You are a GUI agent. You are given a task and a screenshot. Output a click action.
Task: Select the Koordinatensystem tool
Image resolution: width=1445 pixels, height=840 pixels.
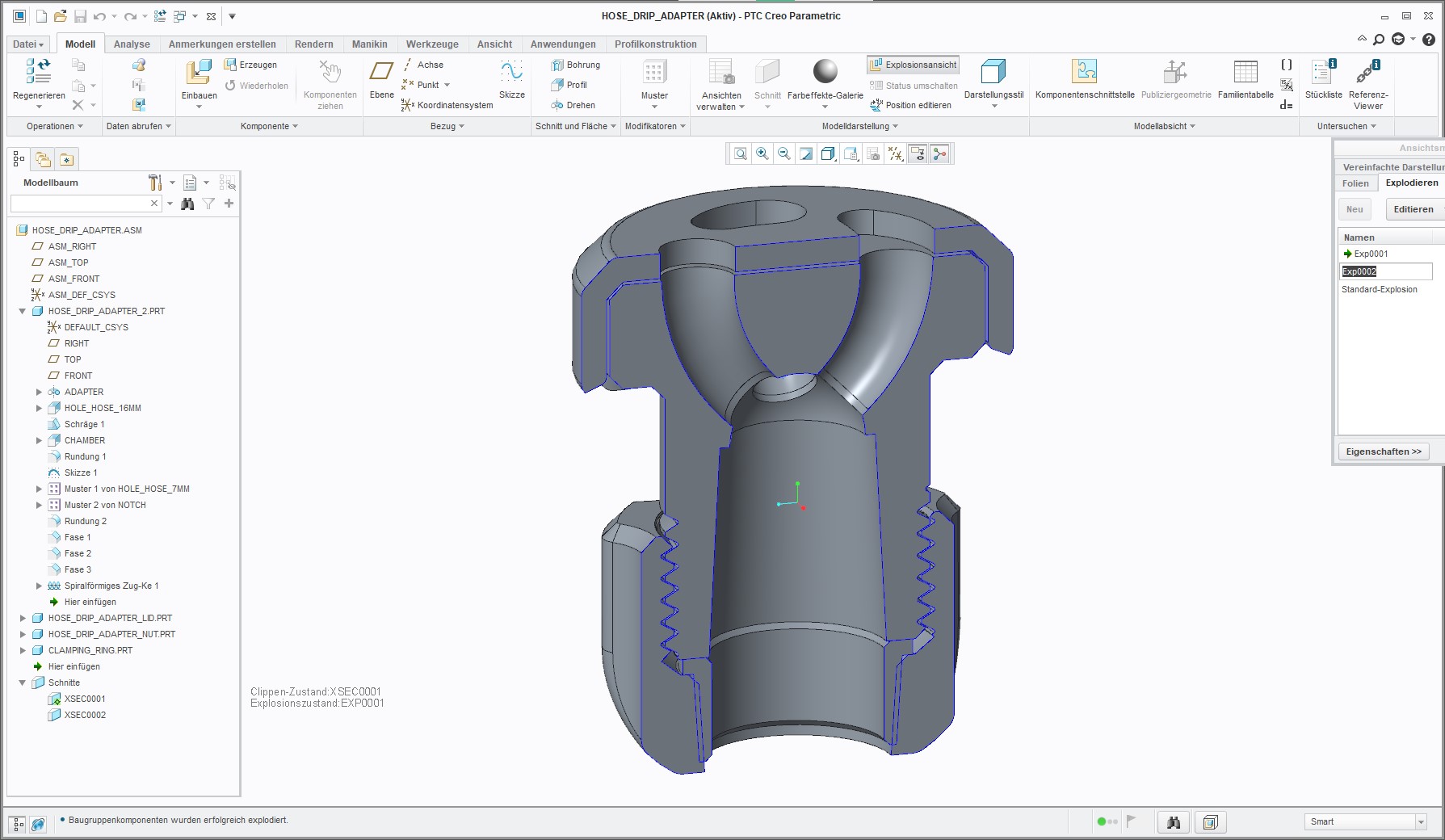447,105
